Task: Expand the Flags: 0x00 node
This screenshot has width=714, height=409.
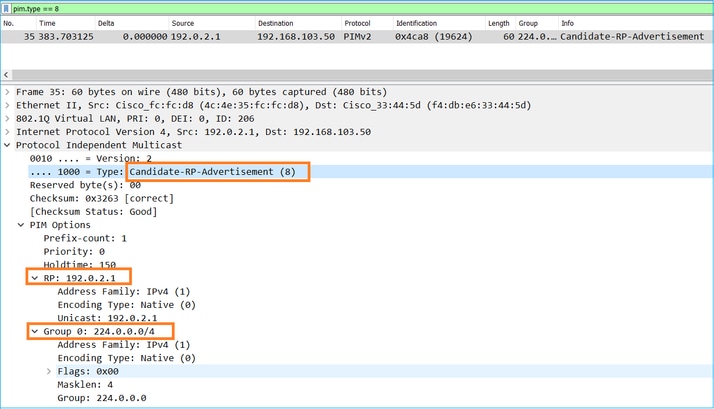Action: coord(49,371)
